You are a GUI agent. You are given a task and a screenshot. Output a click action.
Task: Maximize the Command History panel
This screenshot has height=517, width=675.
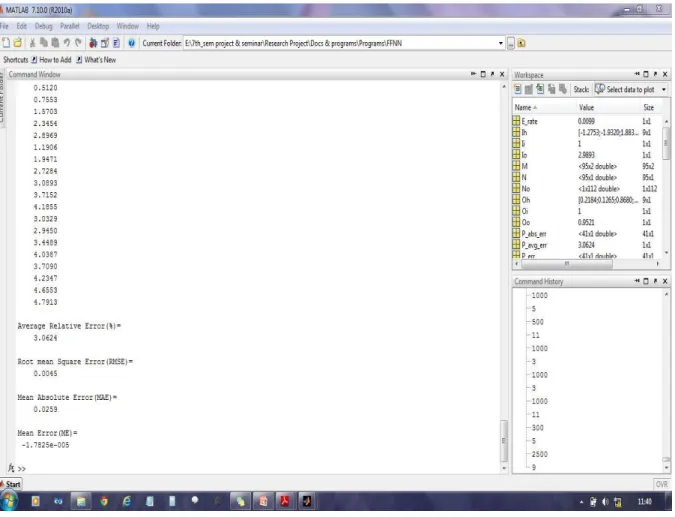(646, 281)
